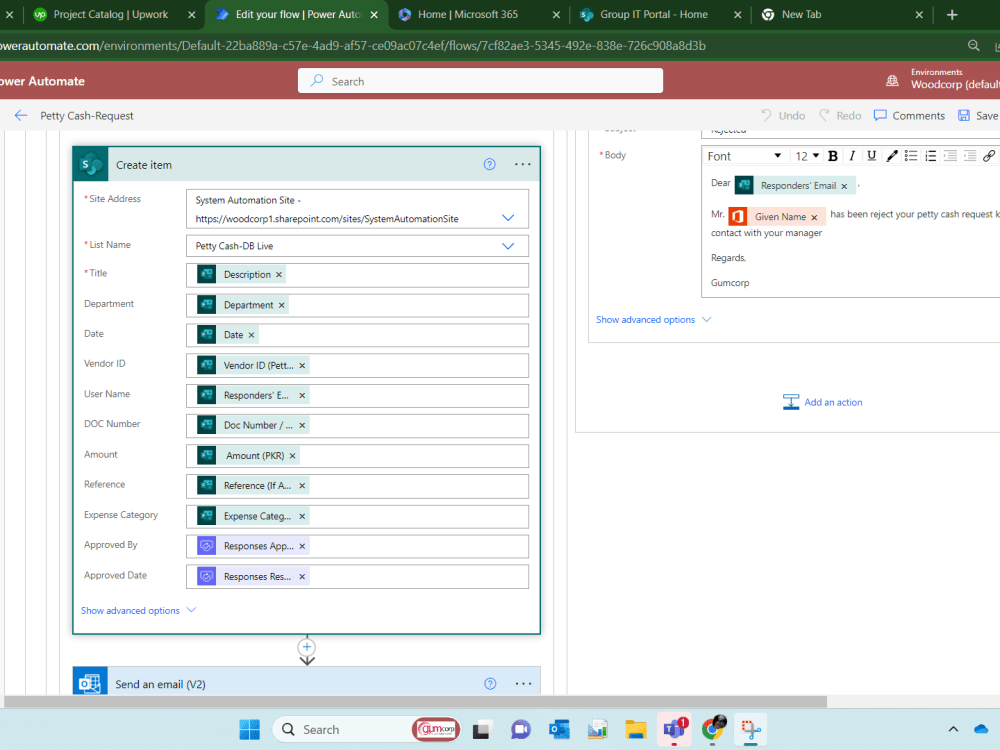Image resolution: width=1000 pixels, height=750 pixels.
Task: Click the insert step plus icon
Action: [307, 647]
